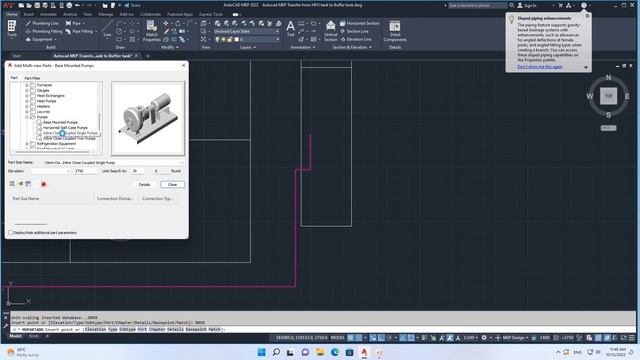Open the search phrase input box
640x360 pixels.
(477, 5)
